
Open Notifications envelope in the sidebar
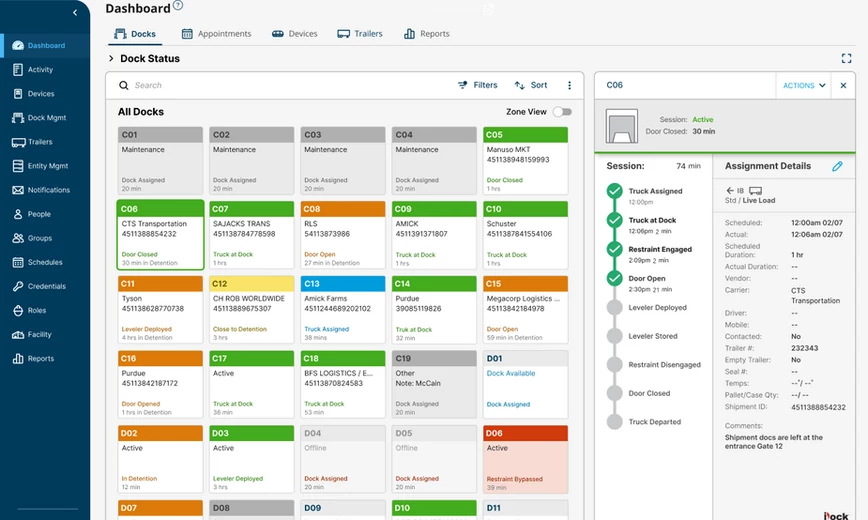pyautogui.click(x=18, y=190)
